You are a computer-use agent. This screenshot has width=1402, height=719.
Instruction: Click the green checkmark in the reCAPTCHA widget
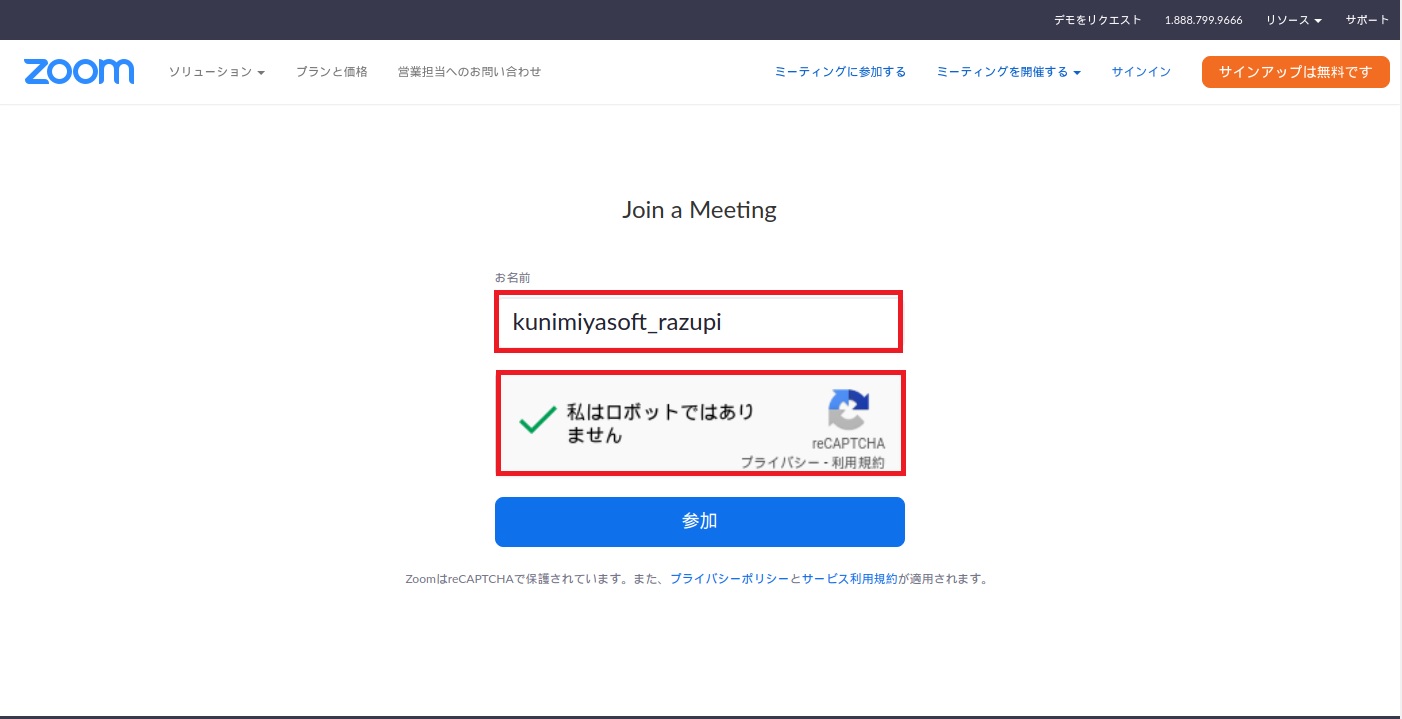click(x=534, y=419)
